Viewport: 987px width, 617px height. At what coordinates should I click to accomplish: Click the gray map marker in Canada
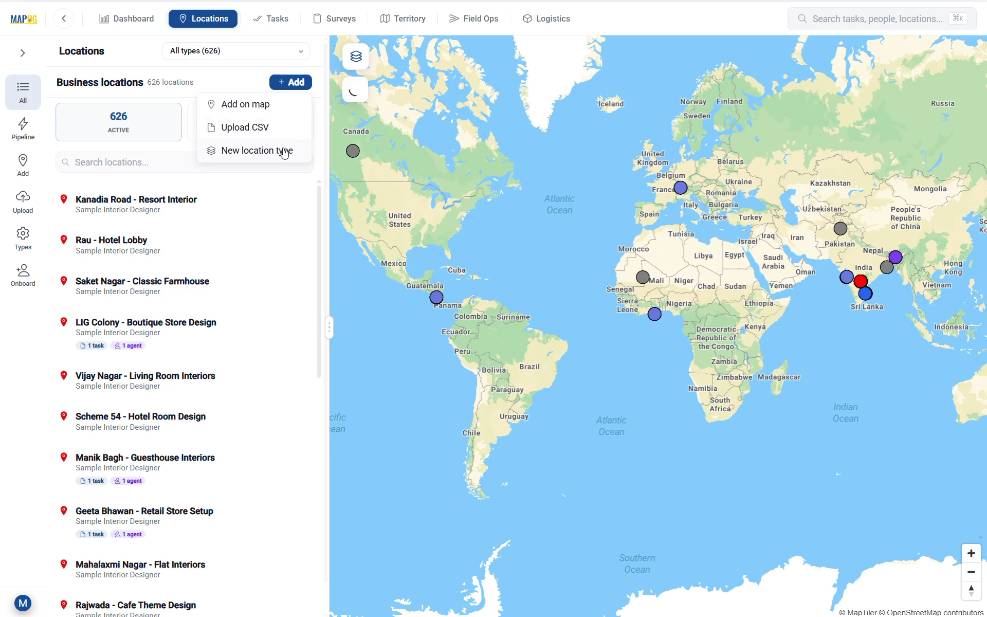coord(353,151)
